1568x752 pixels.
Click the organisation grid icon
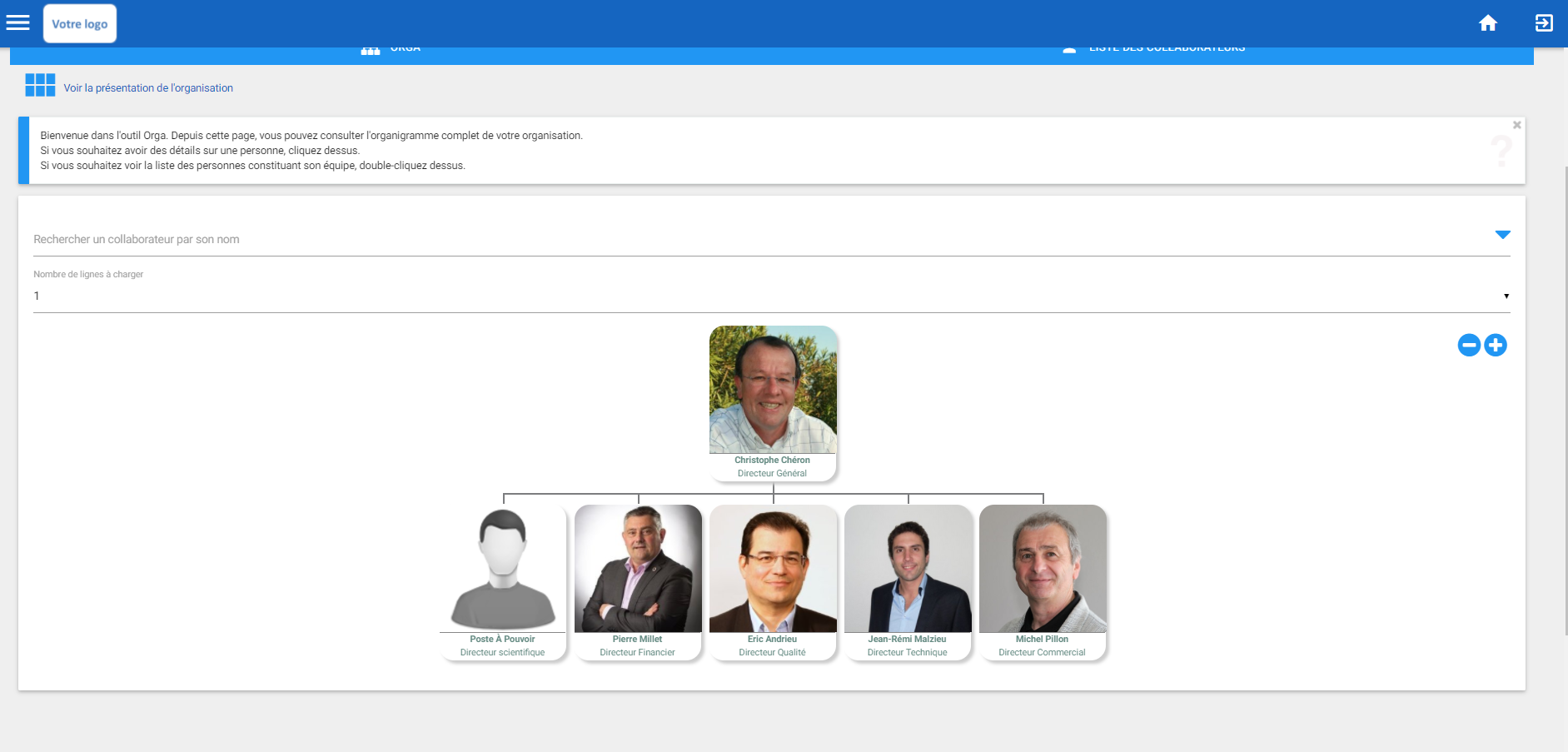click(x=40, y=85)
